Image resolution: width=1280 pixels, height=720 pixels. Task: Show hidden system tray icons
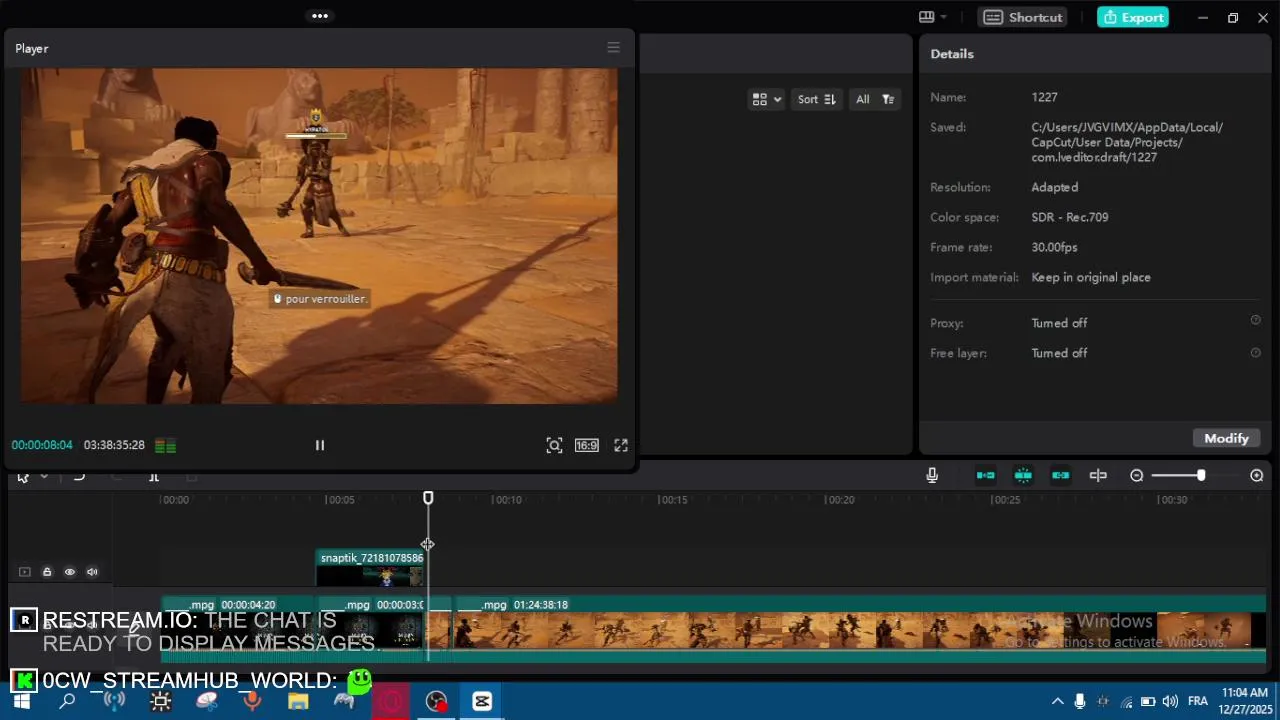click(x=1057, y=702)
